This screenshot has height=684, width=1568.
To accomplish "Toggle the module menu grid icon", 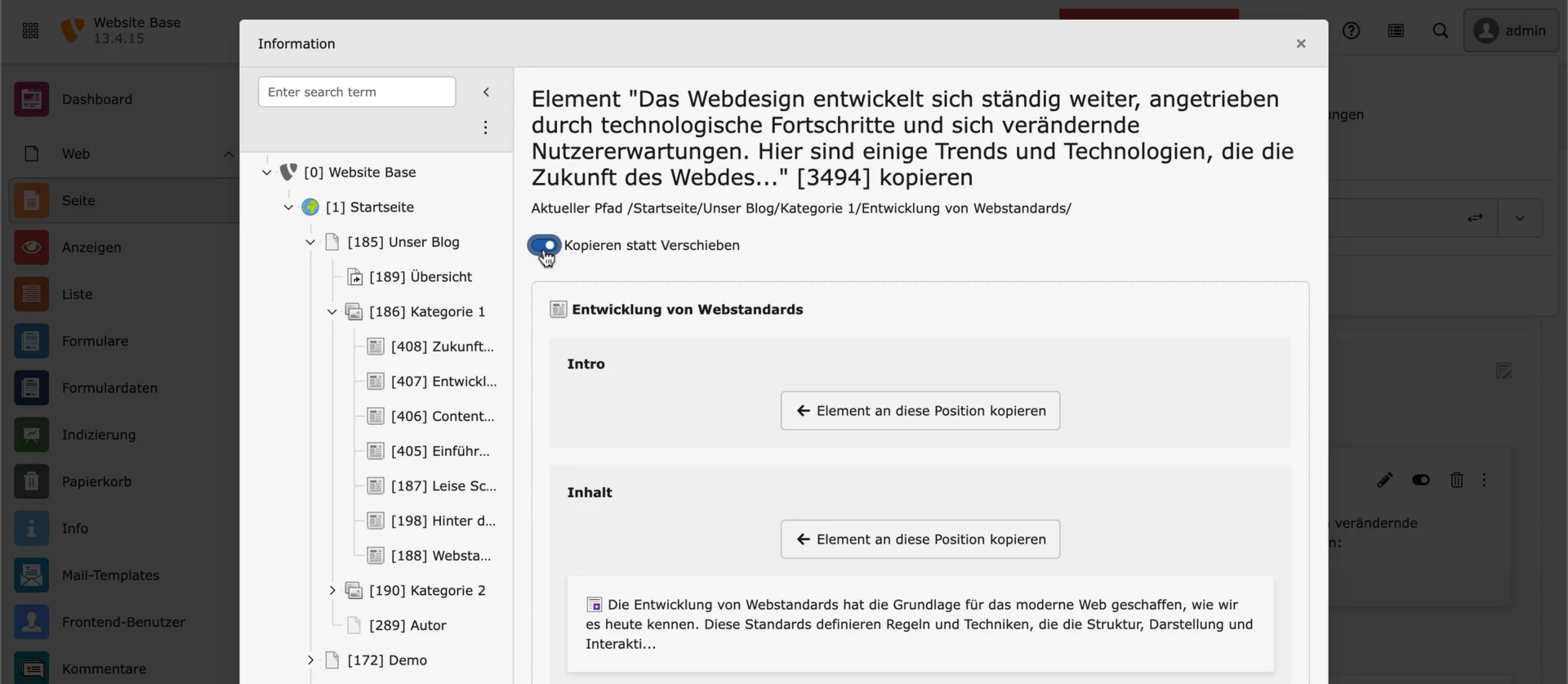I will pyautogui.click(x=30, y=30).
